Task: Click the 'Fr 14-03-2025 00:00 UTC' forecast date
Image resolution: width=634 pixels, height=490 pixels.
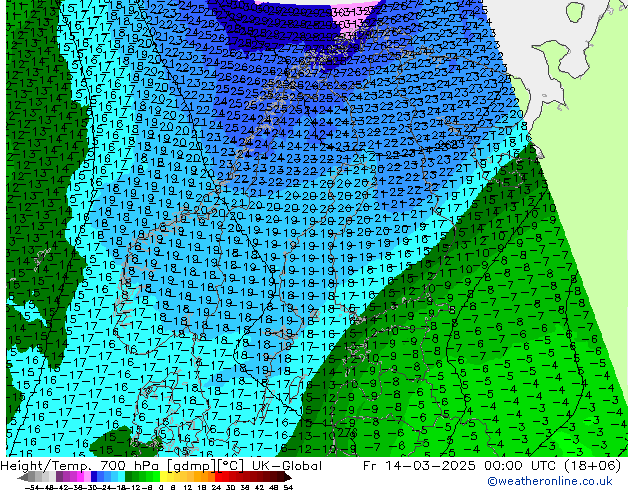Action: click(x=461, y=466)
